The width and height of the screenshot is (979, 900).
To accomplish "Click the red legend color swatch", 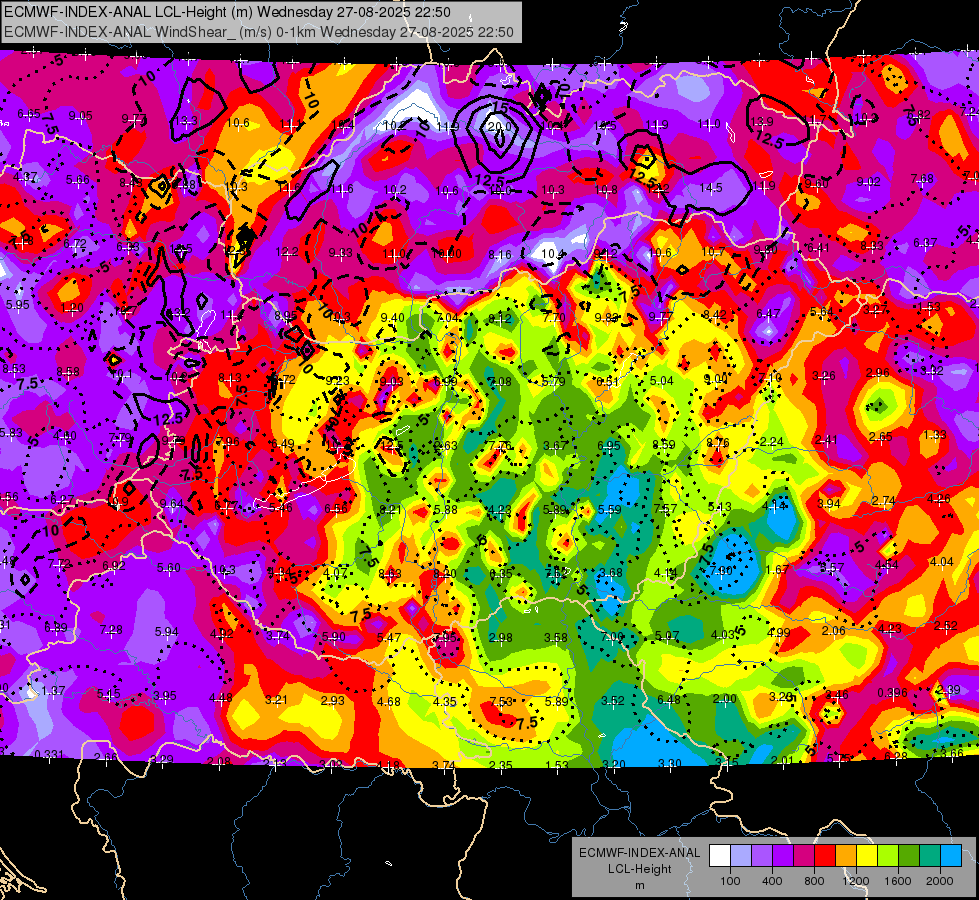I will click(825, 856).
